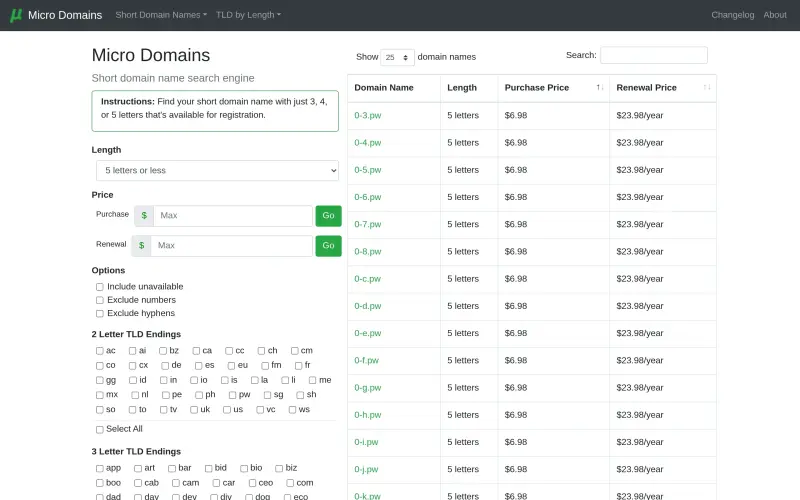The width and height of the screenshot is (800, 500).
Task: Click Go button for Renewal price
Action: 329,246
